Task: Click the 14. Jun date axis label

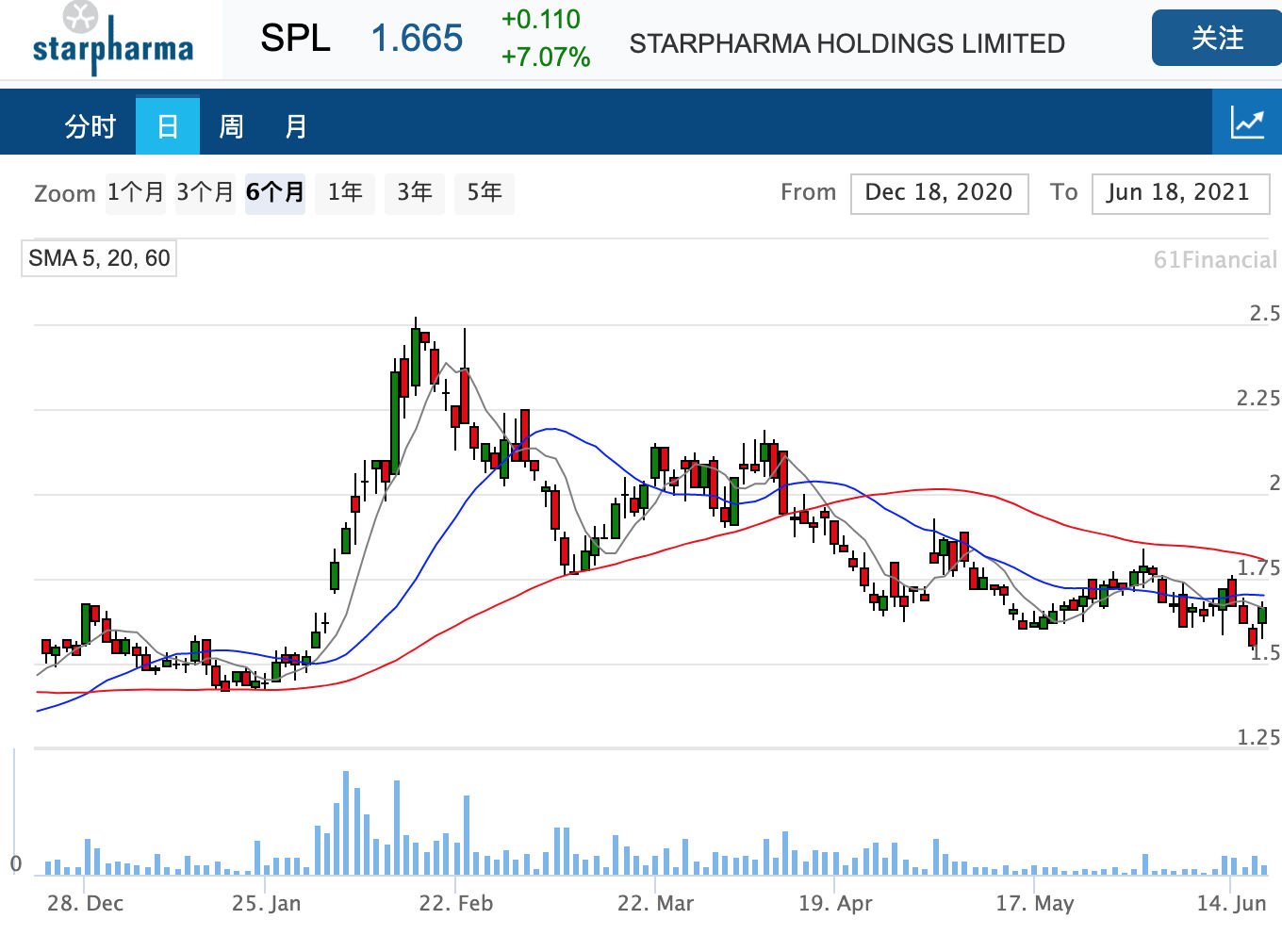Action: click(x=1231, y=903)
